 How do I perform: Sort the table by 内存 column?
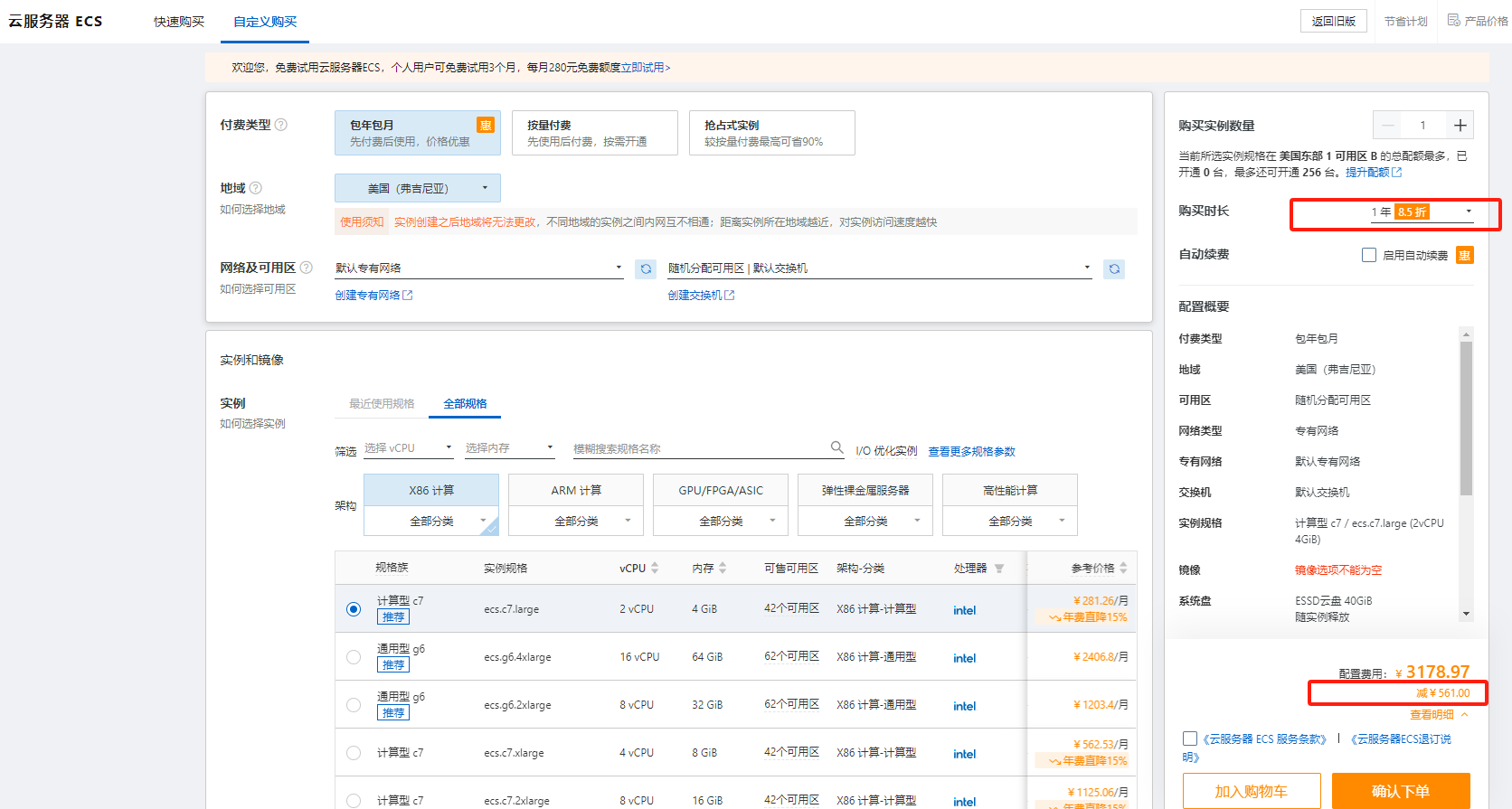723,568
